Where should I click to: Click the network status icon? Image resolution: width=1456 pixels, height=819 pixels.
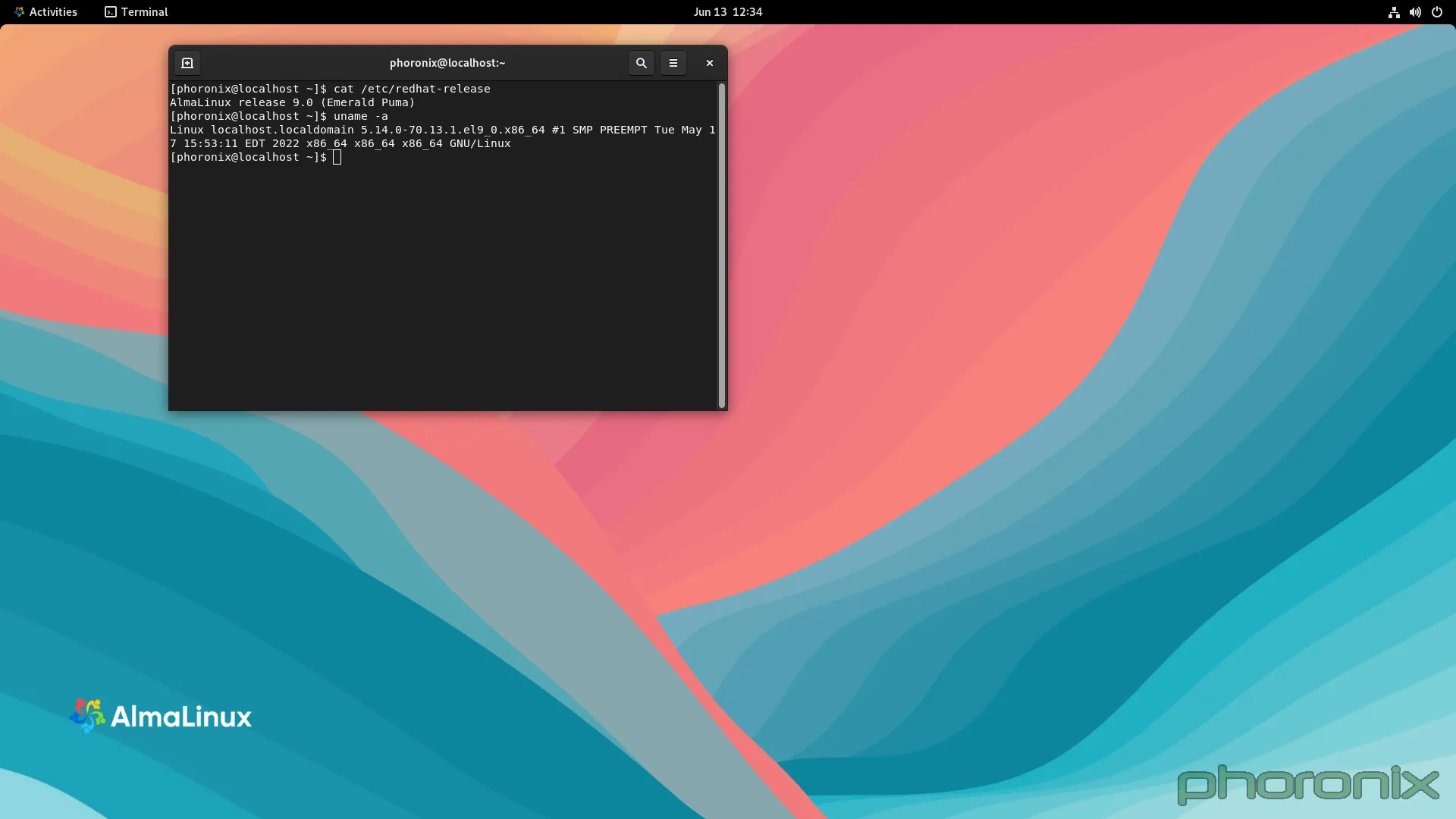tap(1394, 12)
